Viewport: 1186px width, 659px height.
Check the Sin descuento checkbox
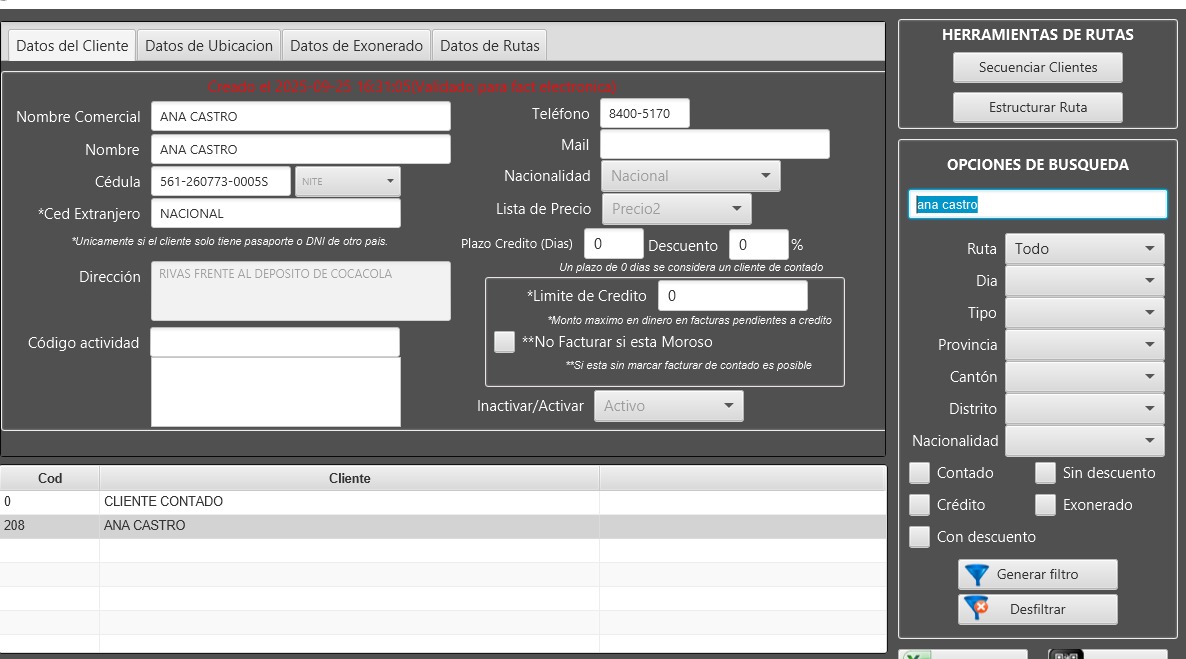point(1045,473)
